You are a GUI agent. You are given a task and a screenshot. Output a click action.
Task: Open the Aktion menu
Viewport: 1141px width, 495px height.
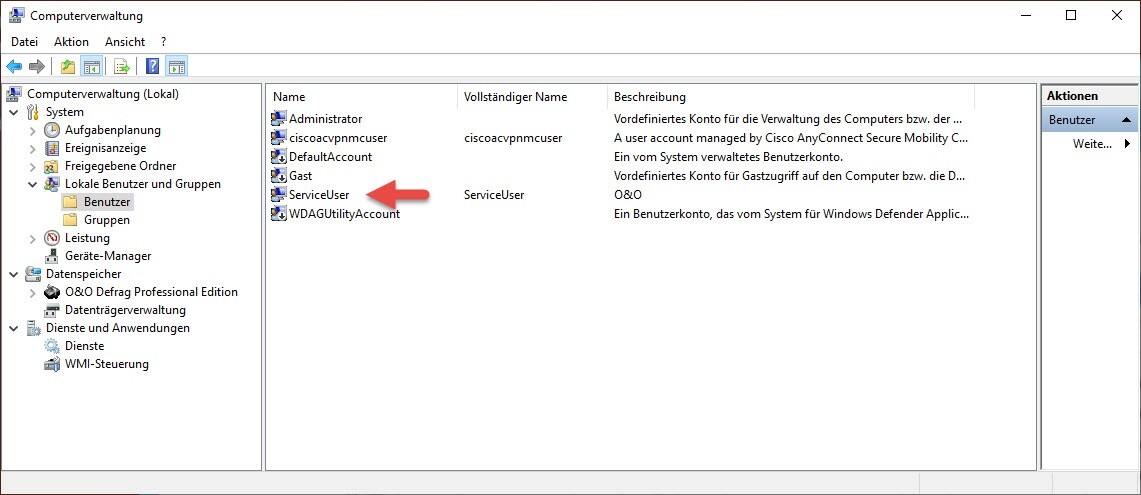71,42
